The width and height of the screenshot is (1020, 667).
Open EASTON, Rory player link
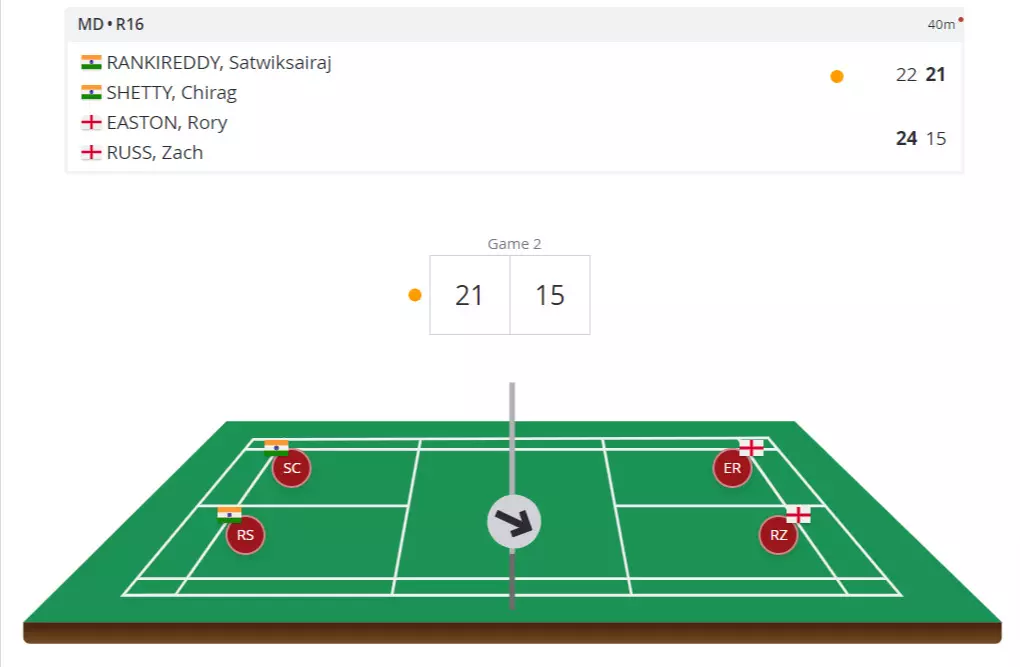166,123
